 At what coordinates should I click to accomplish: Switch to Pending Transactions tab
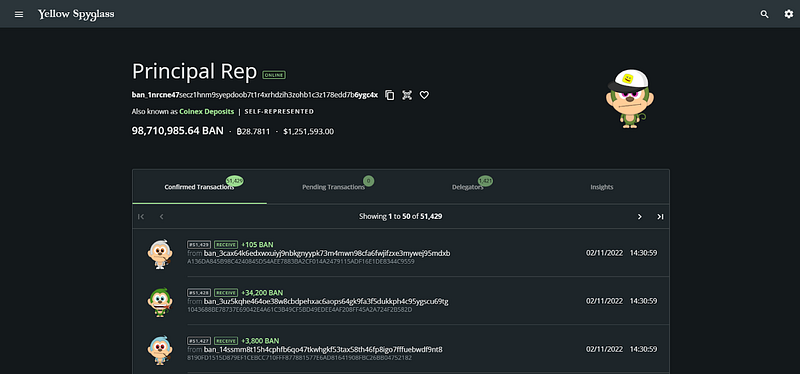(x=333, y=187)
